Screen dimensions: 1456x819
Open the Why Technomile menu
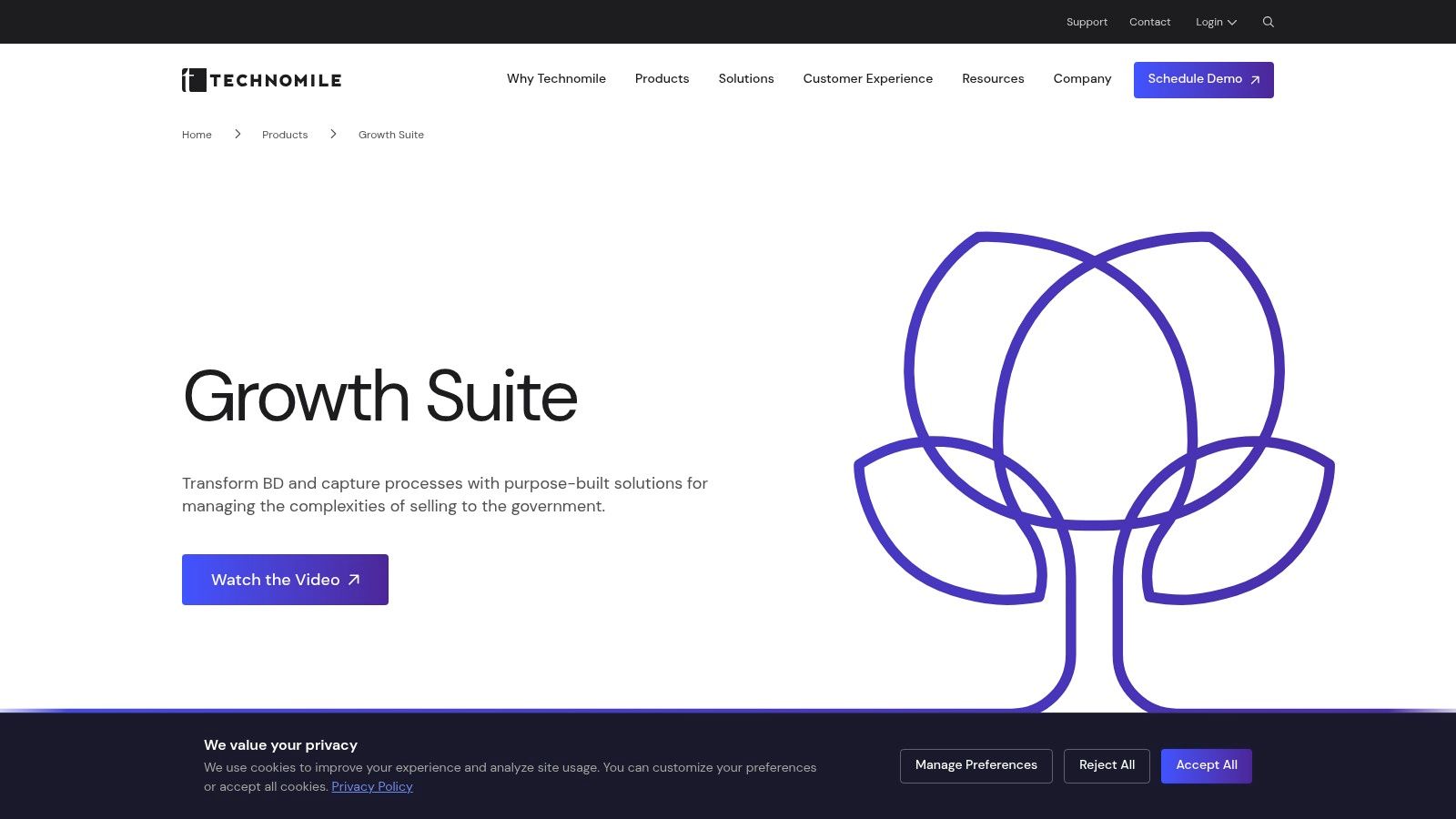556,79
